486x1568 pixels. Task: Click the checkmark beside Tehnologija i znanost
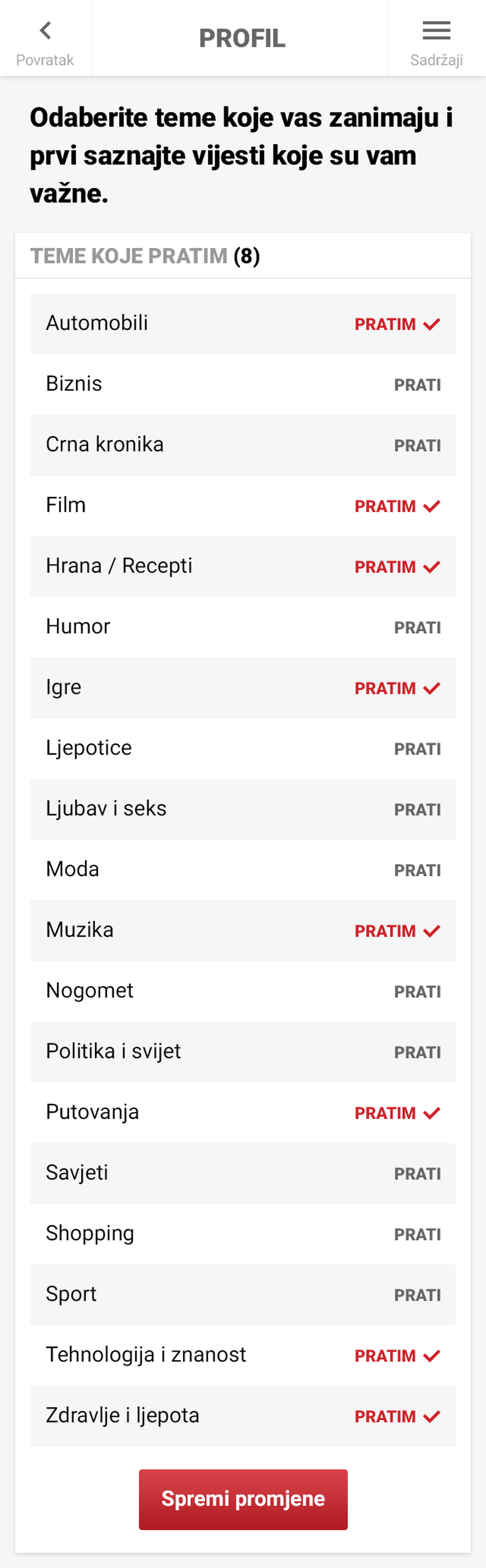pos(432,1355)
